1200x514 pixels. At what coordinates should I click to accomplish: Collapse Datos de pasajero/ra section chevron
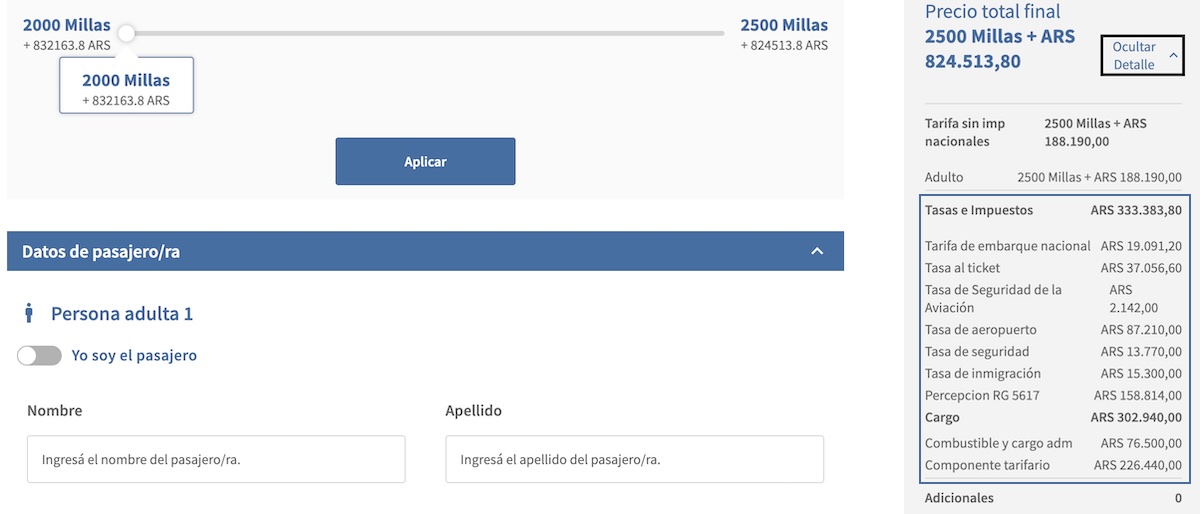(x=817, y=251)
